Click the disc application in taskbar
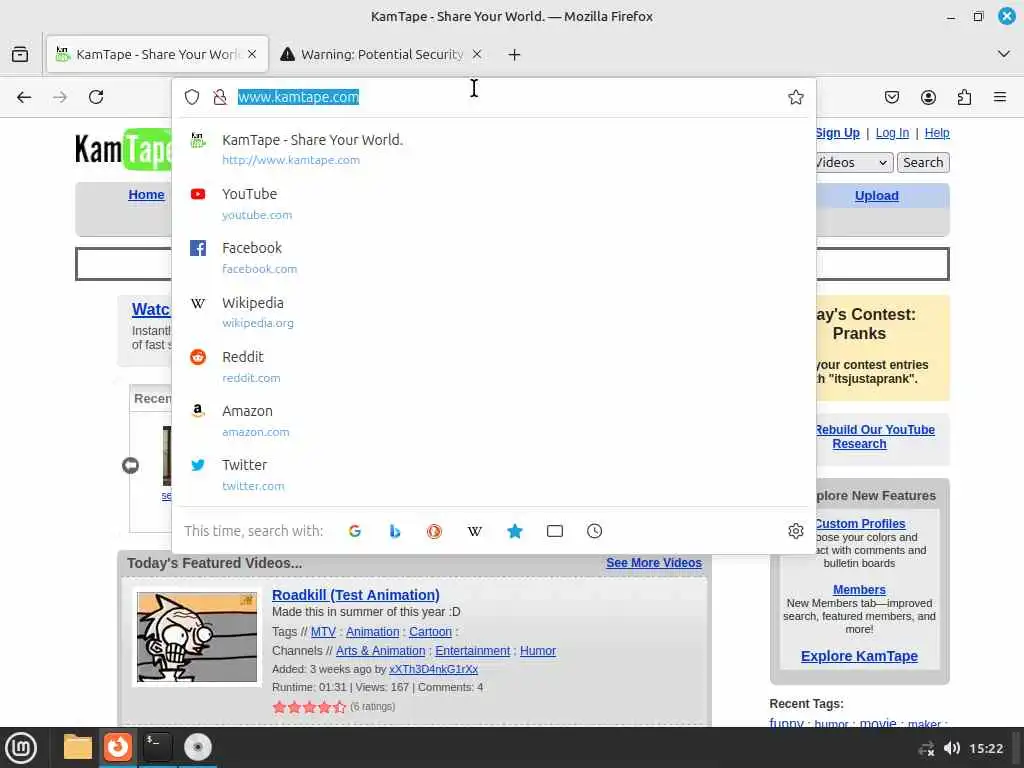Viewport: 1024px width, 768px height. point(197,747)
